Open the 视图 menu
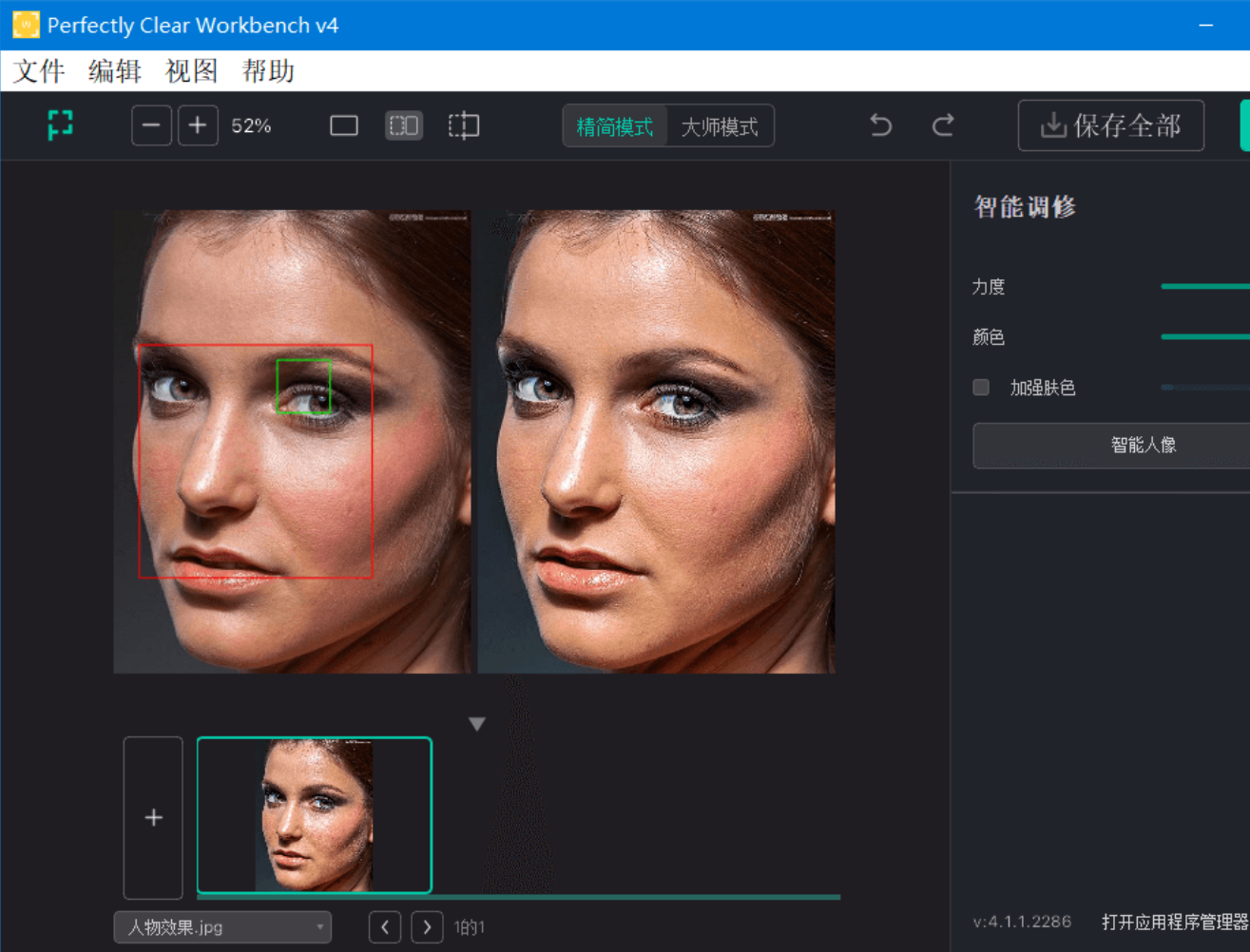Image resolution: width=1250 pixels, height=952 pixels. 192,71
